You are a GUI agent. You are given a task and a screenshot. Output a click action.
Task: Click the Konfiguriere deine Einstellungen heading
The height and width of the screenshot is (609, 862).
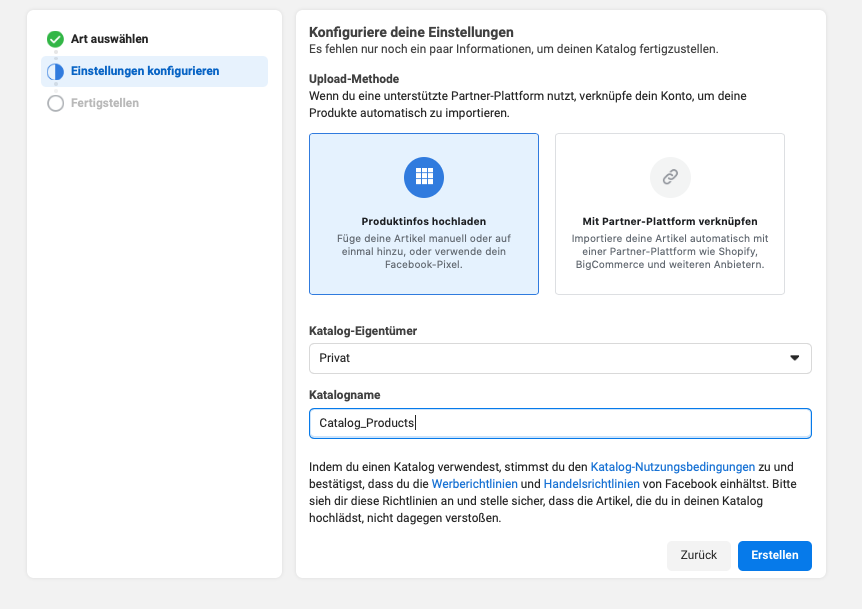point(411,32)
